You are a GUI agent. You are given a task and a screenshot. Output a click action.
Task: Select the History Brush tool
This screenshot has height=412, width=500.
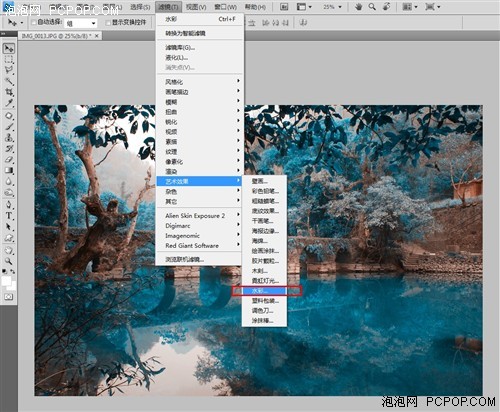pyautogui.click(x=9, y=149)
